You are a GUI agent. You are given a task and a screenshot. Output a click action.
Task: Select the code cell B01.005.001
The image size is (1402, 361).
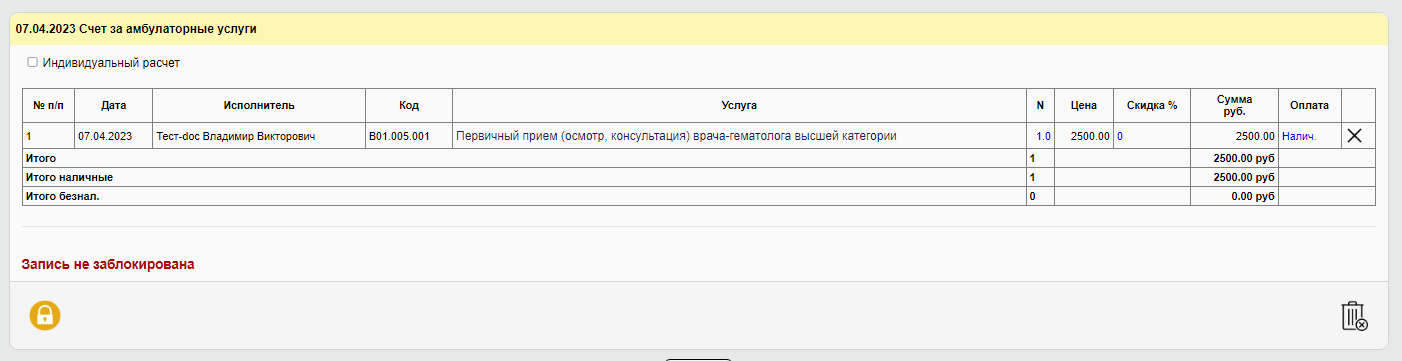[409, 136]
